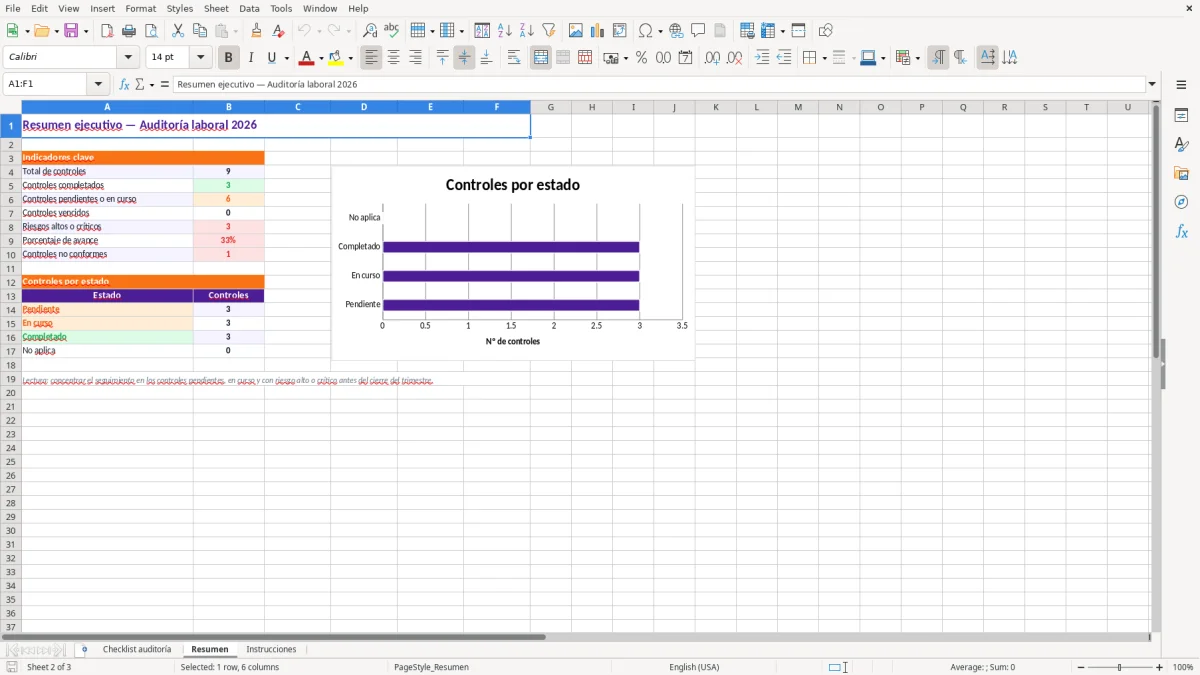Screen dimensions: 1200x675
Task: Open print preview
Action: (151, 31)
